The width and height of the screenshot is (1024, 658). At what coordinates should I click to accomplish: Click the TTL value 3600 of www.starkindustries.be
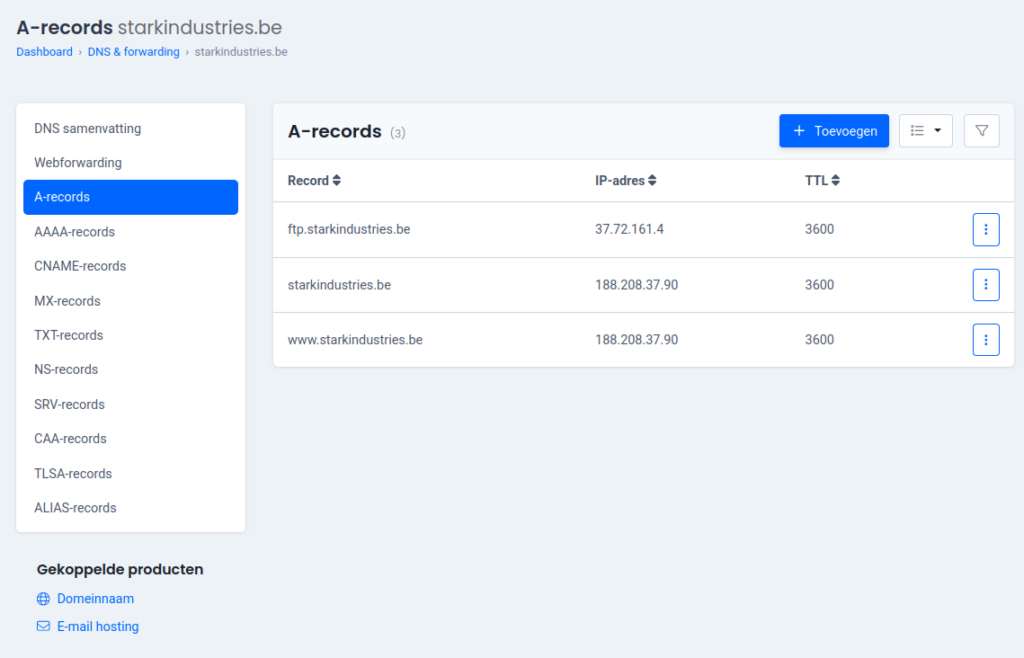pos(819,339)
